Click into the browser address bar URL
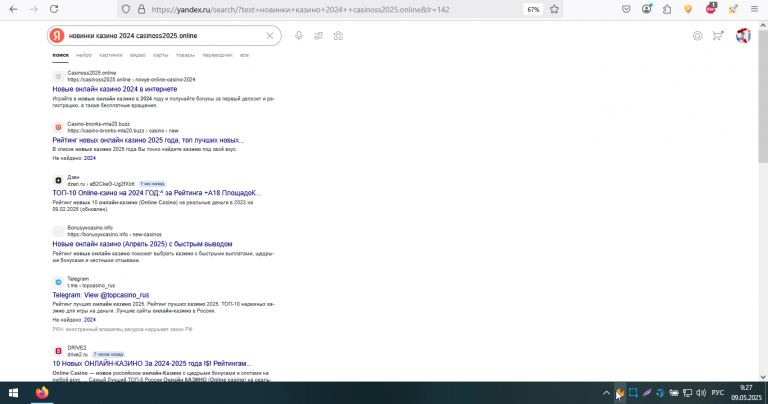Screen dimensions: 768x404 click(x=300, y=9)
